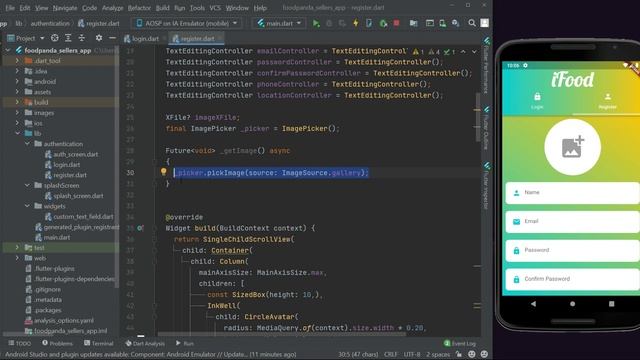The height and width of the screenshot is (360, 640).
Task: Open the Run tool window
Action: click(x=184, y=344)
